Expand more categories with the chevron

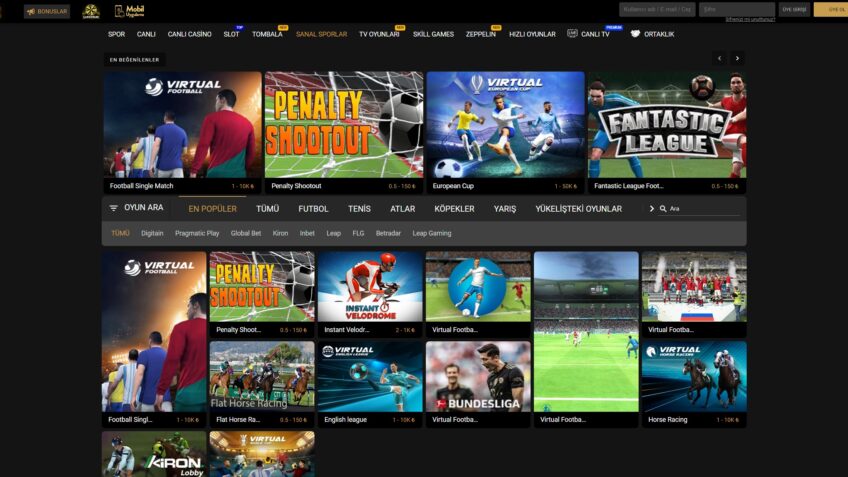tap(651, 208)
